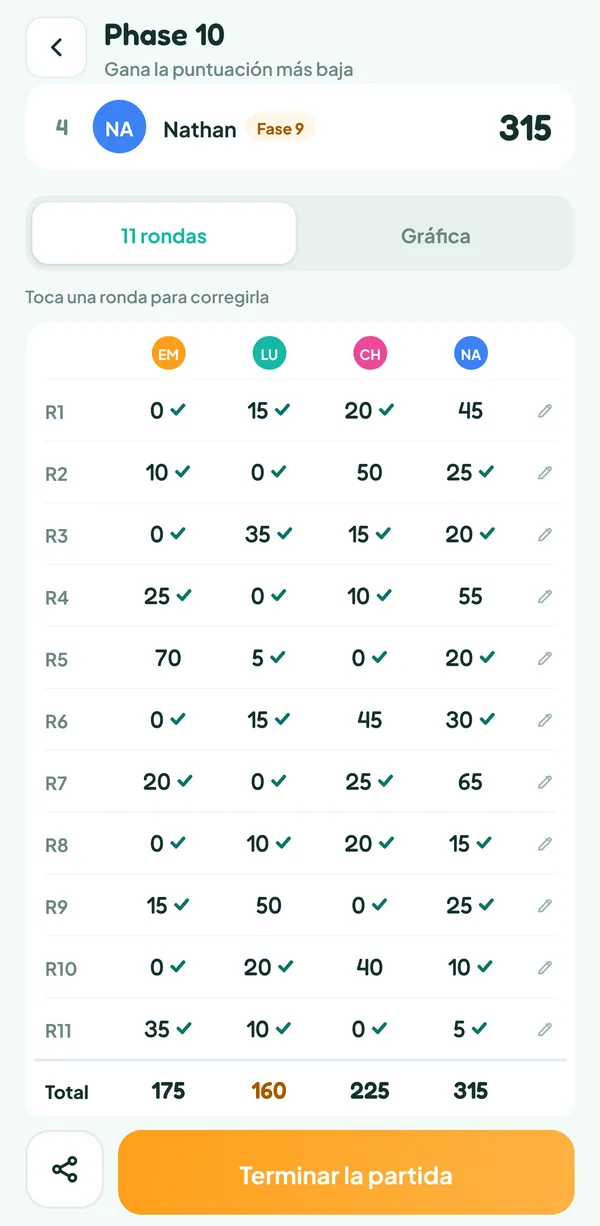
Task: Edit round R1 with its pencil icon
Action: [x=545, y=410]
